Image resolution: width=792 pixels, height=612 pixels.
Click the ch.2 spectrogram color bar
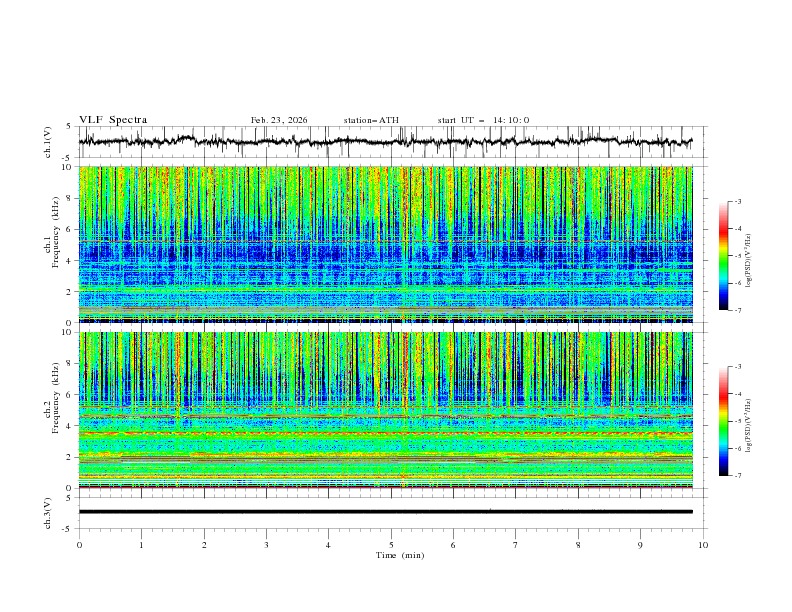(724, 421)
